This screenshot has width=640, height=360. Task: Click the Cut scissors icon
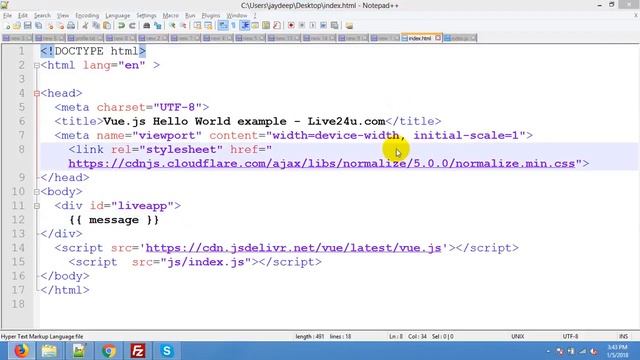(x=85, y=26)
